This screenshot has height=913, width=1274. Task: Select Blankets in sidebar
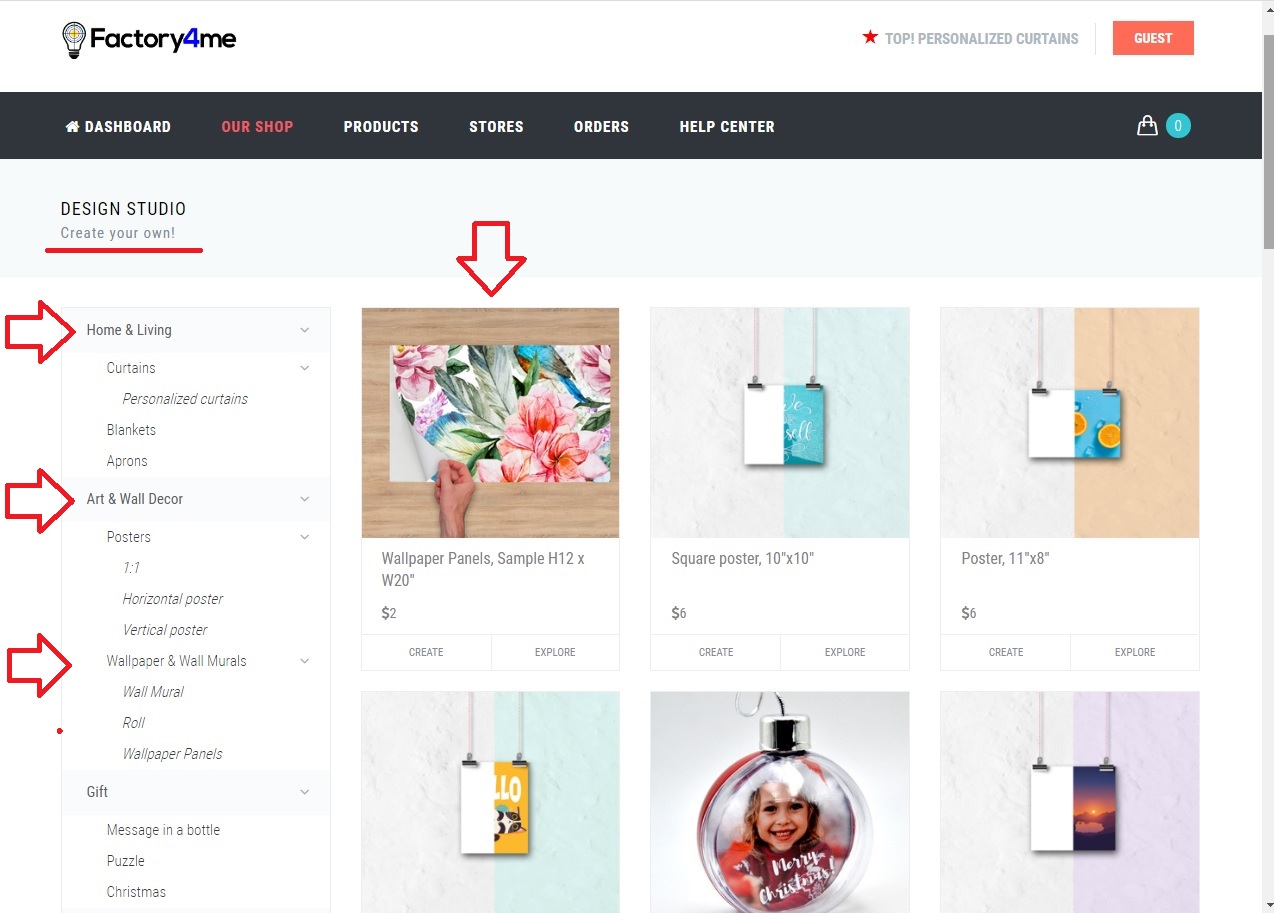coord(131,430)
